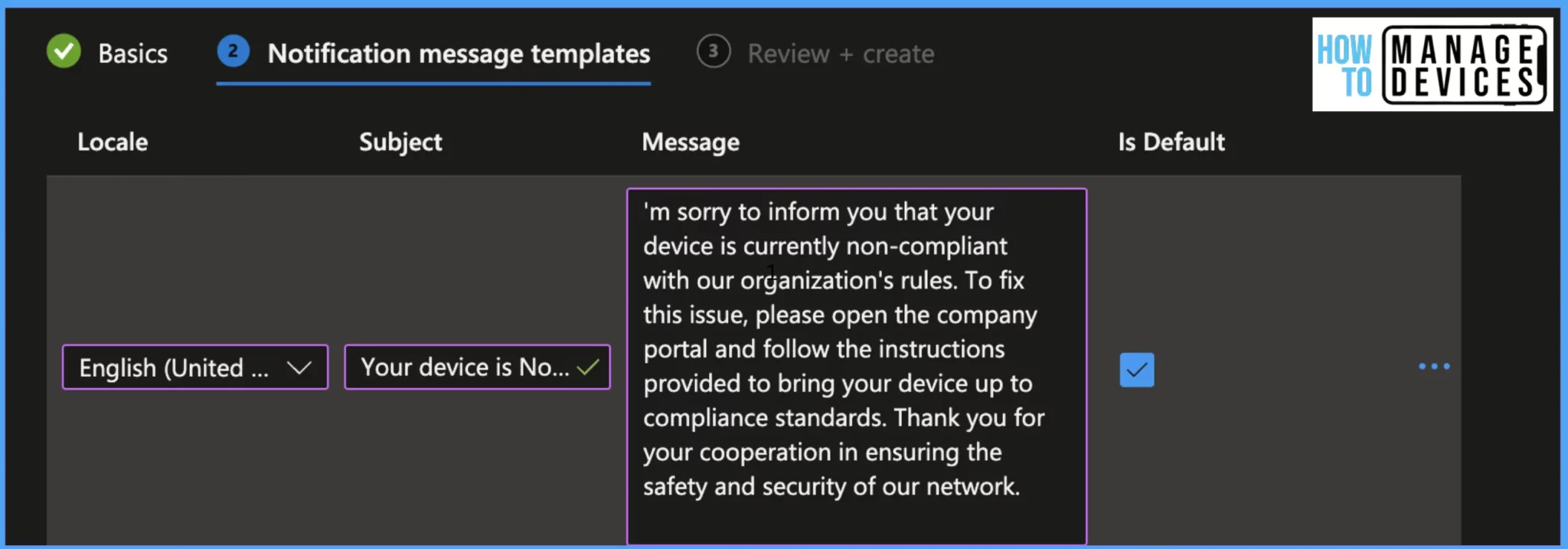Image resolution: width=1568 pixels, height=549 pixels.
Task: Click the Message column header
Action: click(x=691, y=142)
